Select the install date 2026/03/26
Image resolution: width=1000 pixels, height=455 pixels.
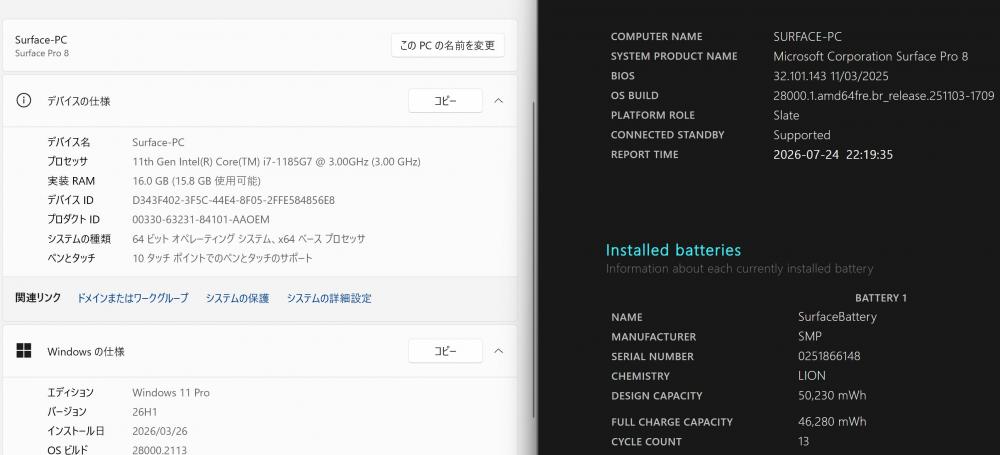[159, 431]
